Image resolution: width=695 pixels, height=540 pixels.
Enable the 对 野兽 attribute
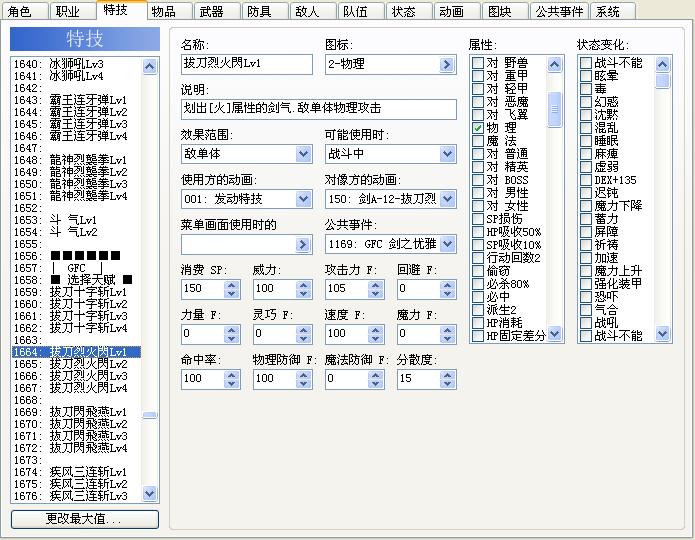click(477, 63)
